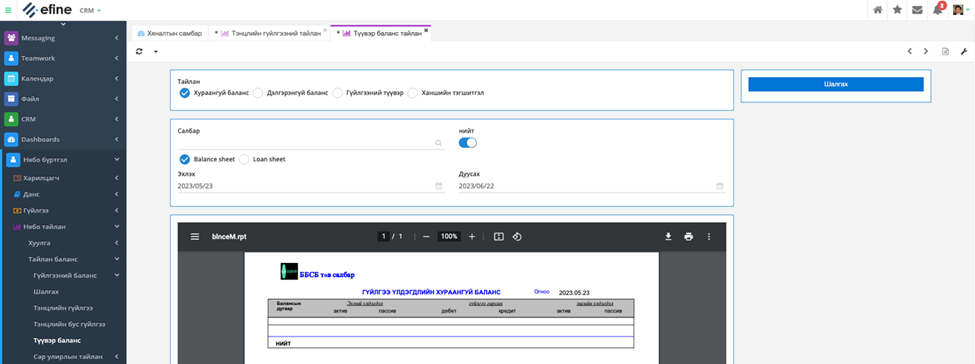Click the Teamwork sidebar icon
Image resolution: width=975 pixels, height=364 pixels.
coord(11,58)
